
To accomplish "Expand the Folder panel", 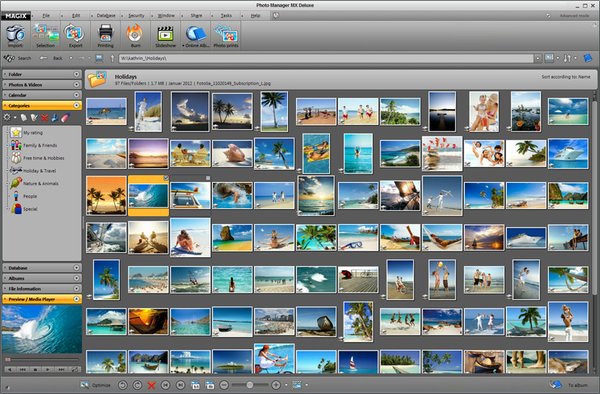I will pyautogui.click(x=77, y=74).
